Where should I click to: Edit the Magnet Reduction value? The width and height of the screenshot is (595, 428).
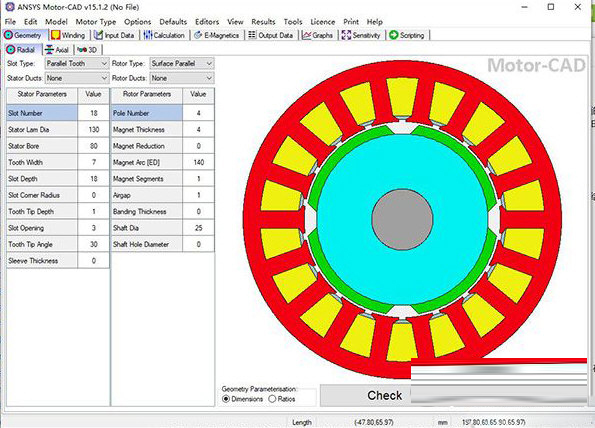pyautogui.click(x=198, y=146)
